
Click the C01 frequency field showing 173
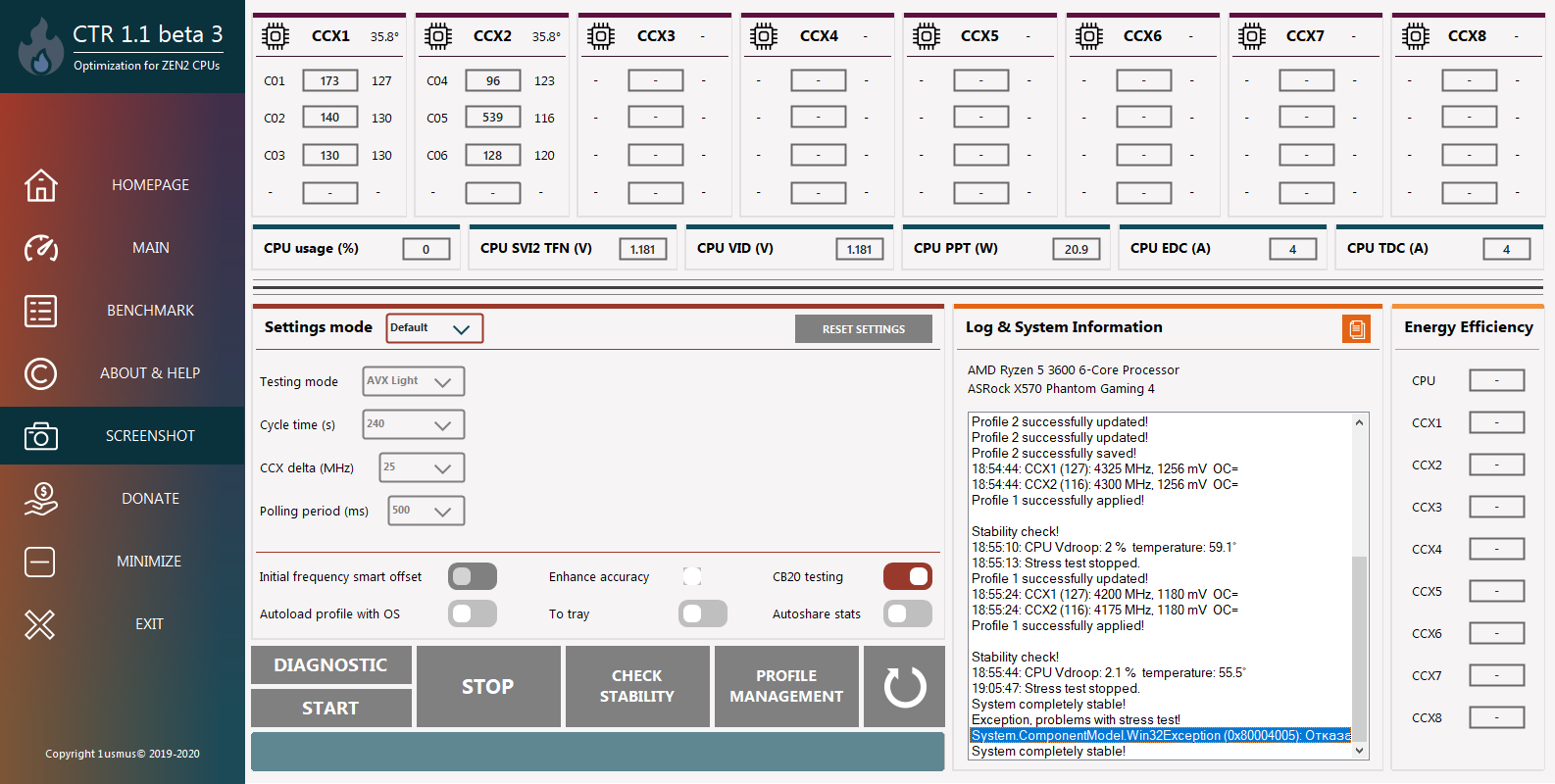point(330,80)
